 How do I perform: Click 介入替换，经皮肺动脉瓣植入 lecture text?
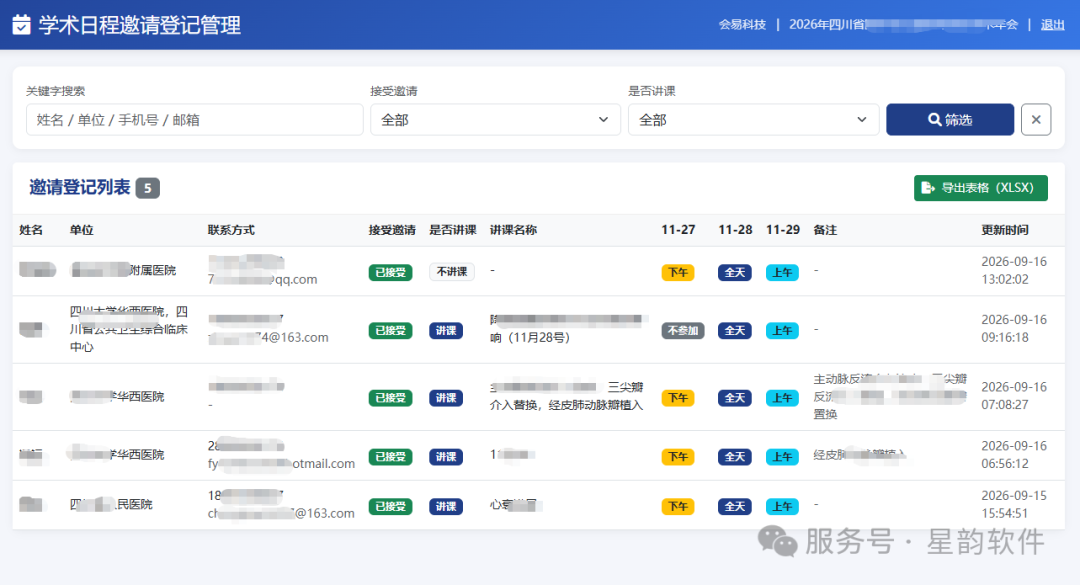point(566,405)
